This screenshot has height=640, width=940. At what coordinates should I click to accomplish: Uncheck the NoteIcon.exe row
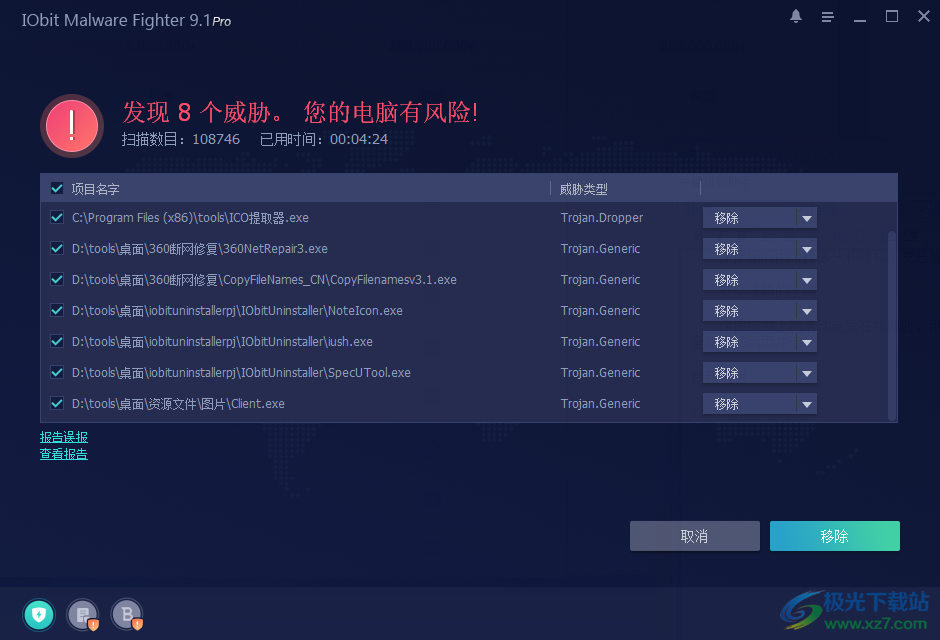57,310
